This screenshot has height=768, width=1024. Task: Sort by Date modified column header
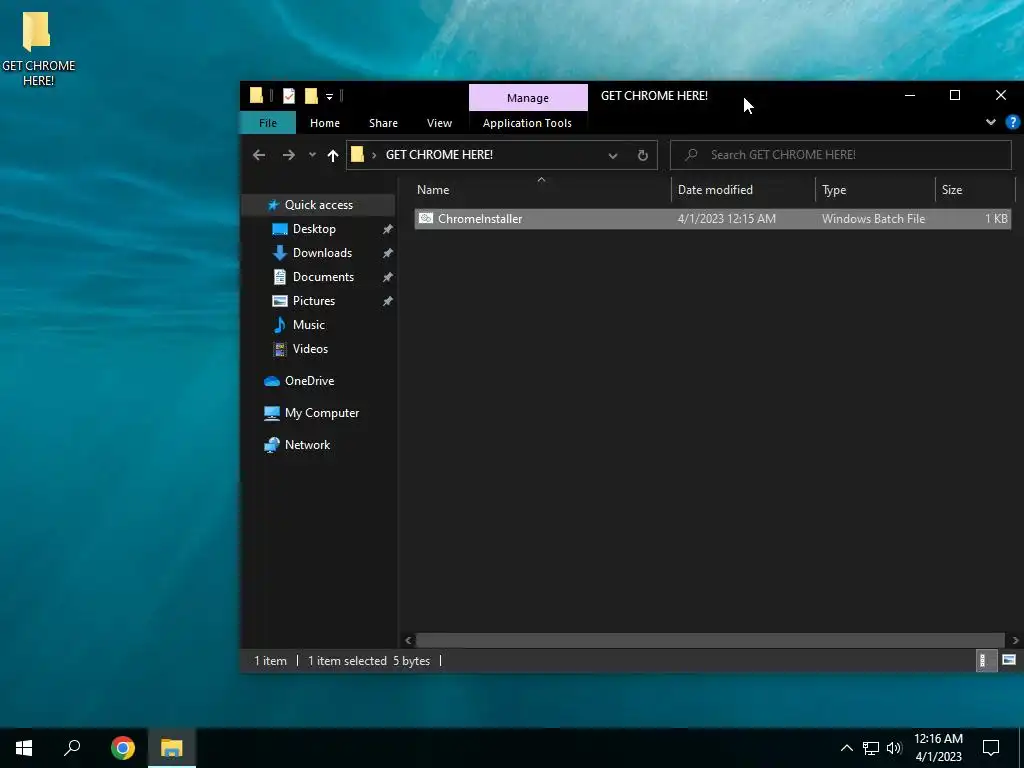(743, 190)
